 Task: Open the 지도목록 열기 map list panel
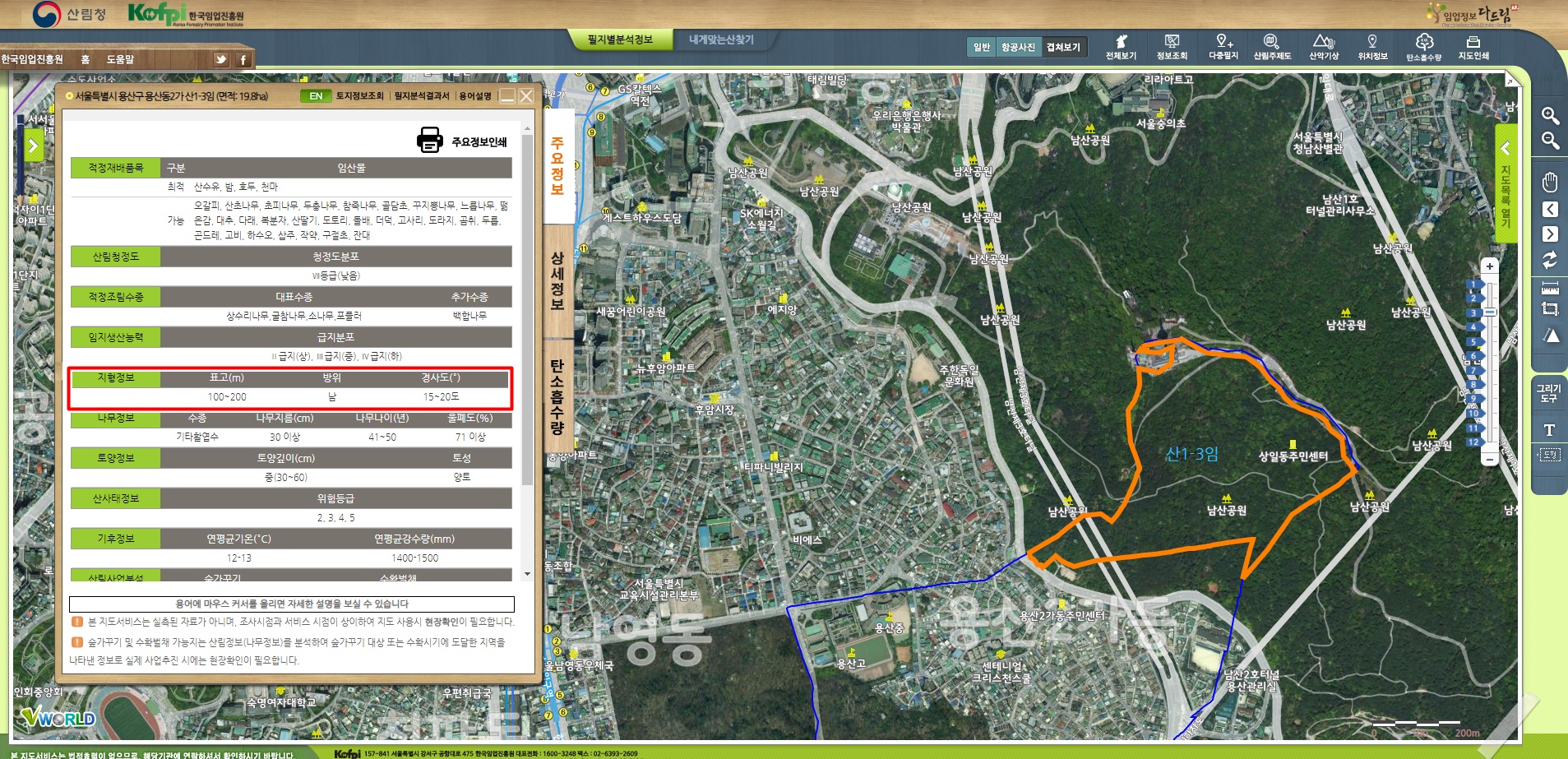(1506, 183)
